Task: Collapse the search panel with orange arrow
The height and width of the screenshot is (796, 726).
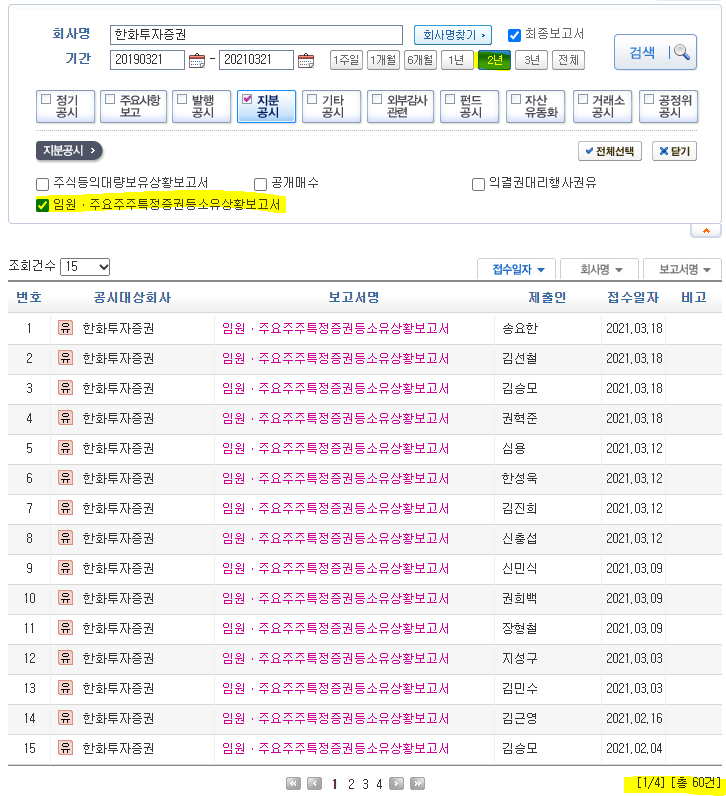Action: [x=706, y=231]
